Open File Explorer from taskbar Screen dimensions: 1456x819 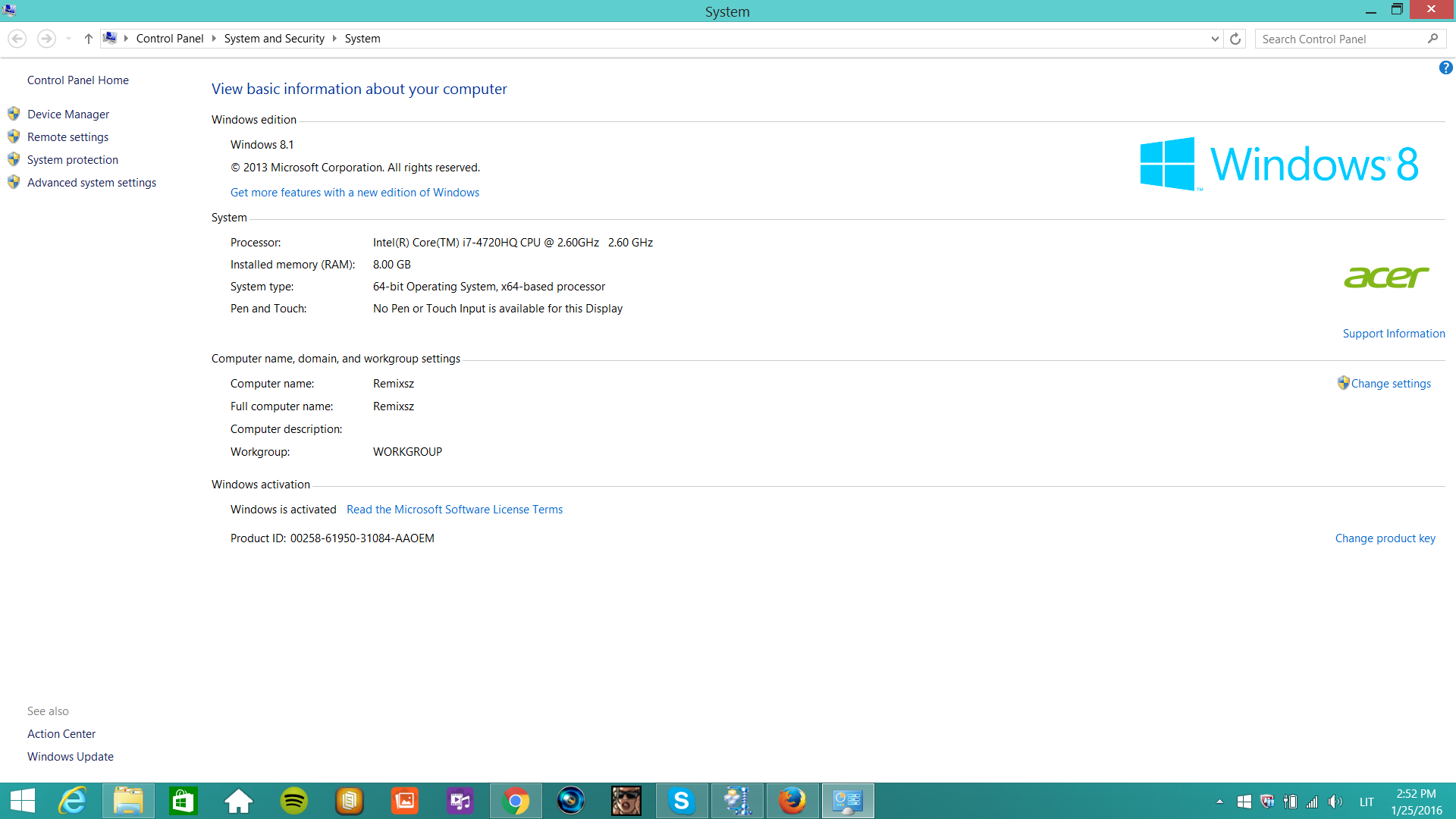pos(128,801)
